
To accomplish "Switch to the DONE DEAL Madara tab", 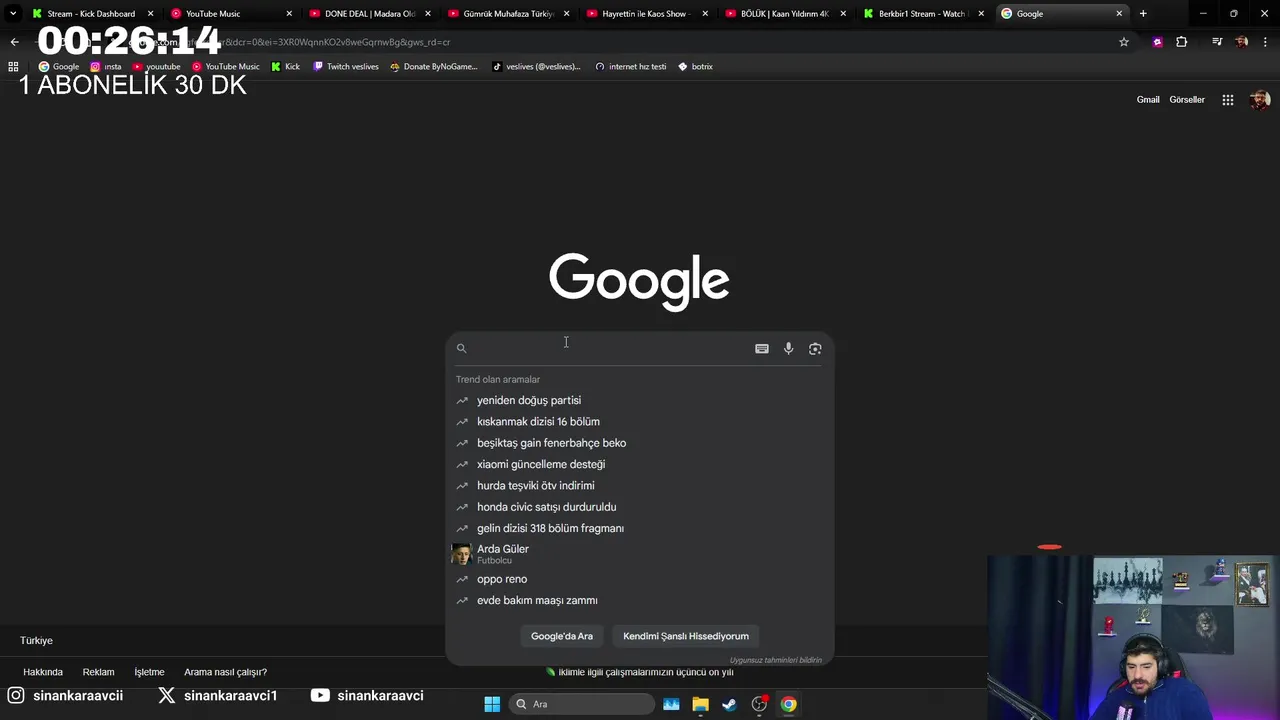I will tap(370, 14).
